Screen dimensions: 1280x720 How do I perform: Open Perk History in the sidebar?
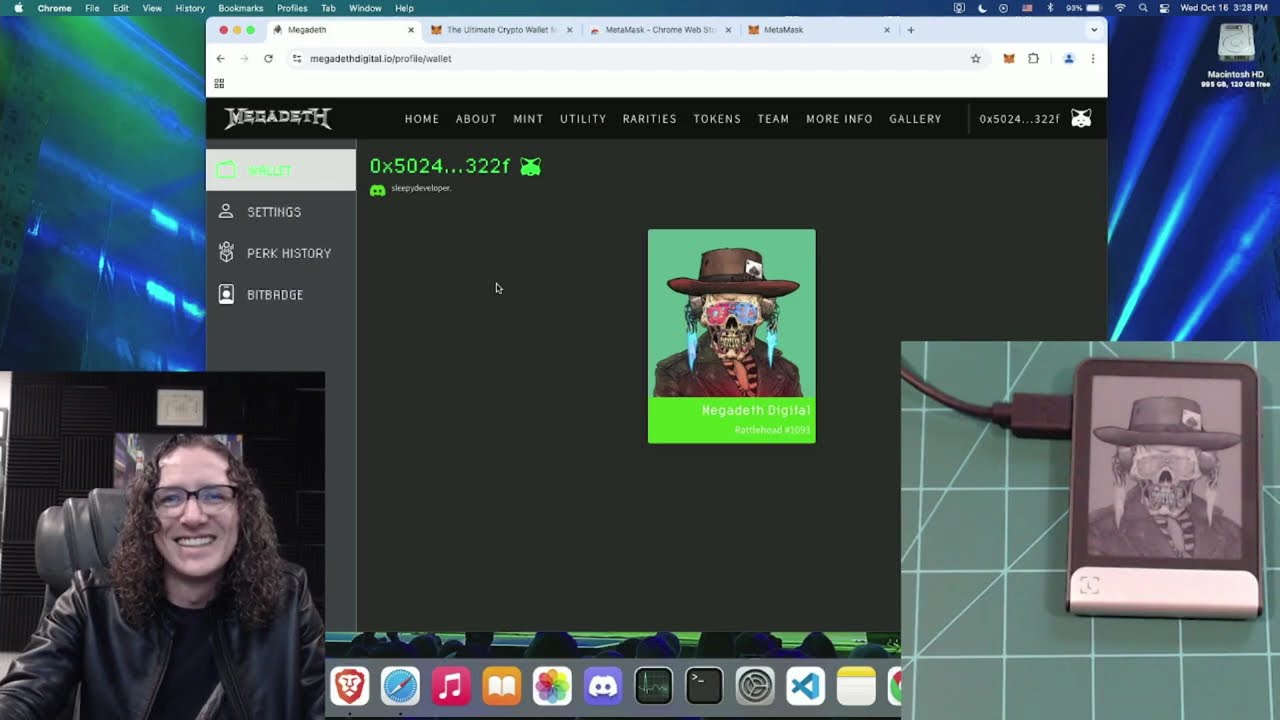tap(281, 253)
